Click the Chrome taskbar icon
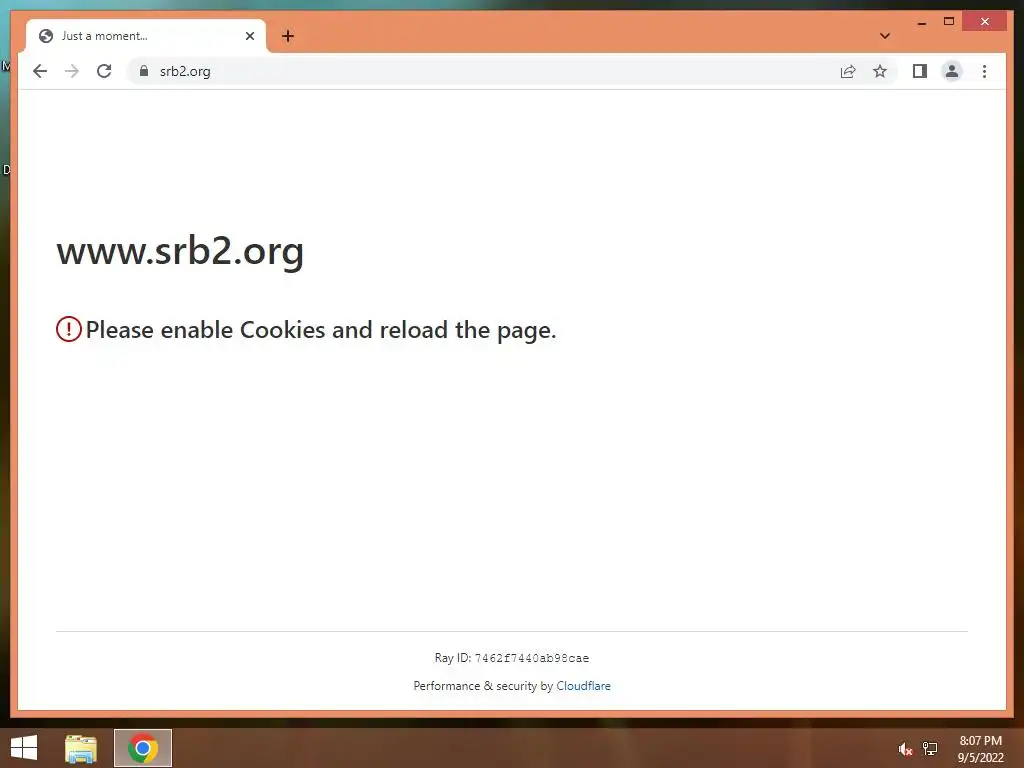The height and width of the screenshot is (768, 1024). click(143, 748)
